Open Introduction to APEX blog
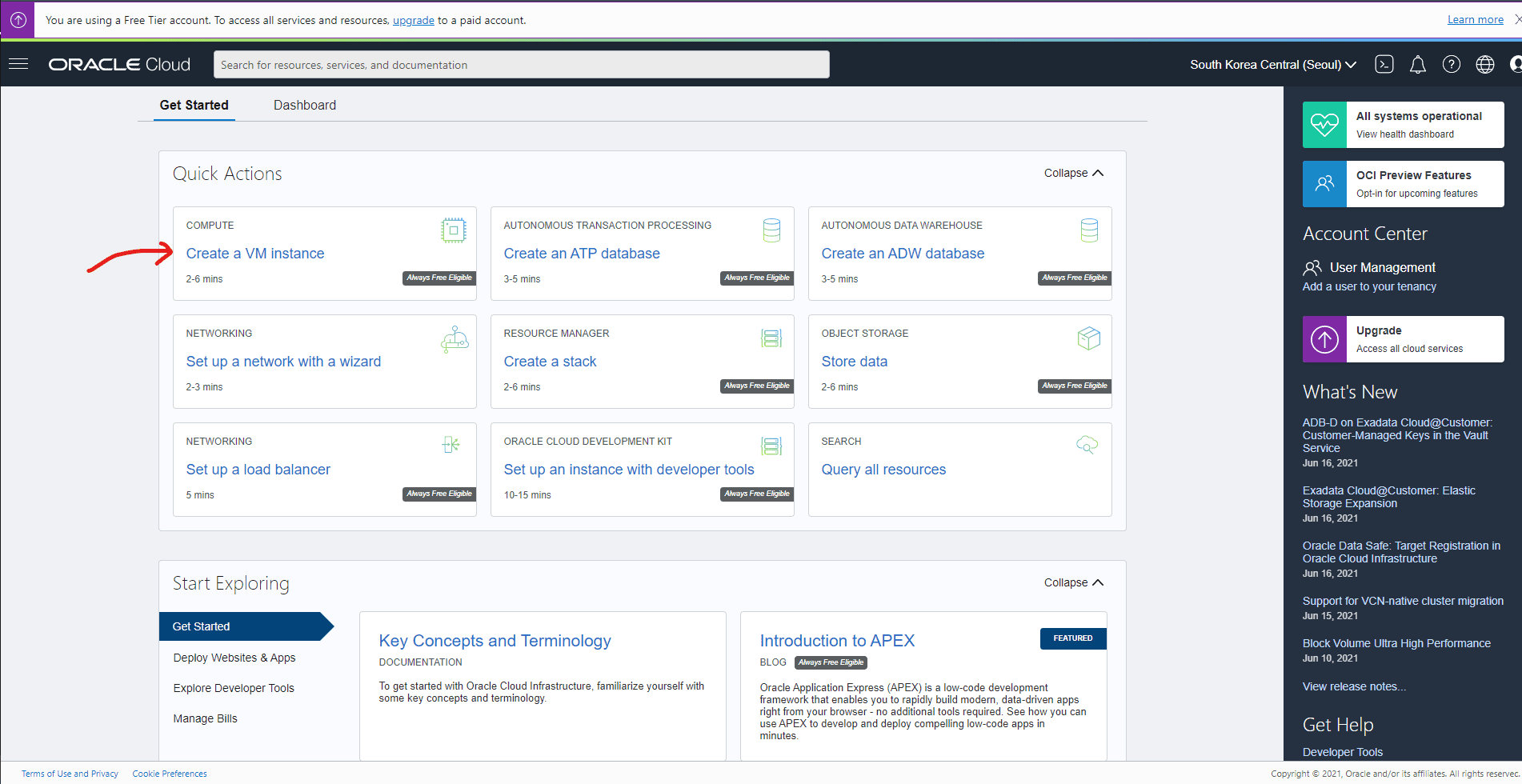Viewport: 1522px width, 784px height. tap(837, 641)
